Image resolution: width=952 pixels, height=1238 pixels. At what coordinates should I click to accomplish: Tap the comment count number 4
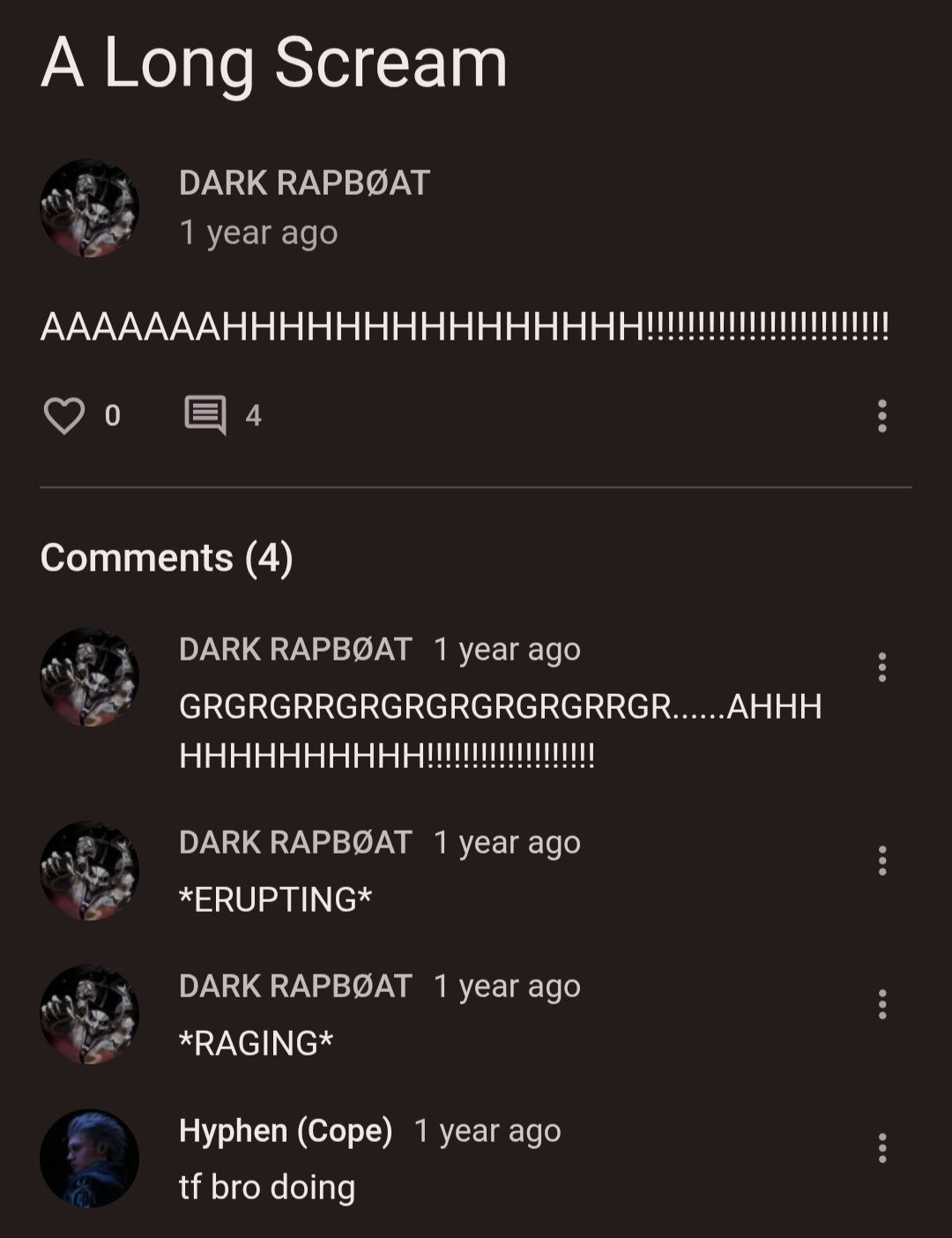pyautogui.click(x=253, y=415)
